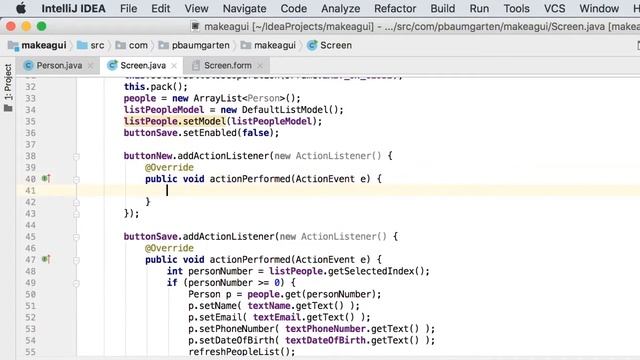The width and height of the screenshot is (640, 360).
Task: Click line number 35 in gutter
Action: pyautogui.click(x=30, y=121)
